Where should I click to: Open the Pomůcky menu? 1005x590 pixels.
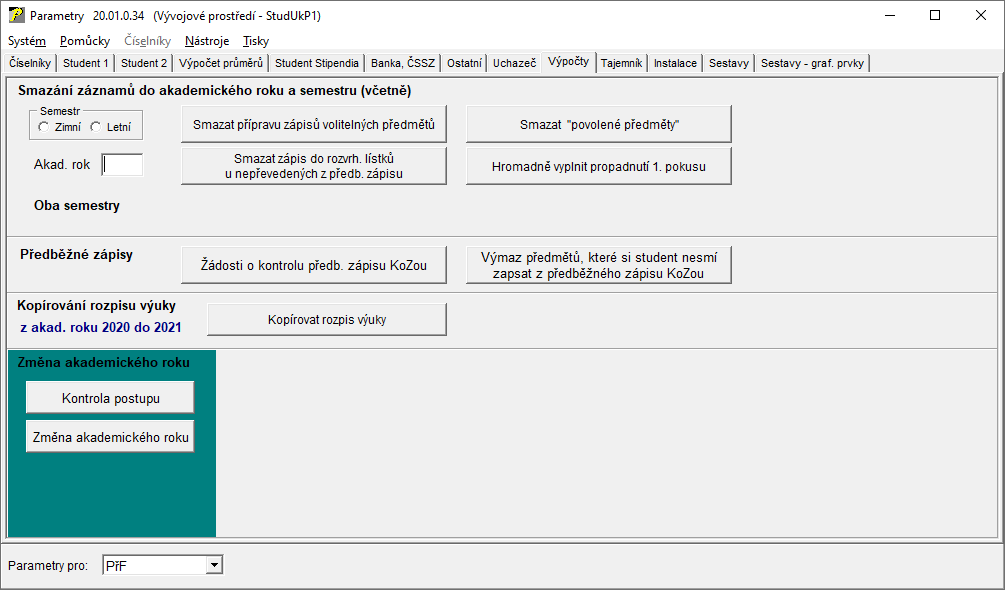85,41
